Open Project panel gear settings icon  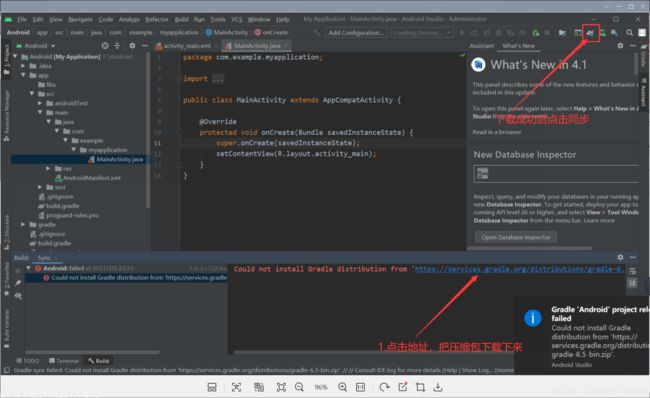[132, 46]
